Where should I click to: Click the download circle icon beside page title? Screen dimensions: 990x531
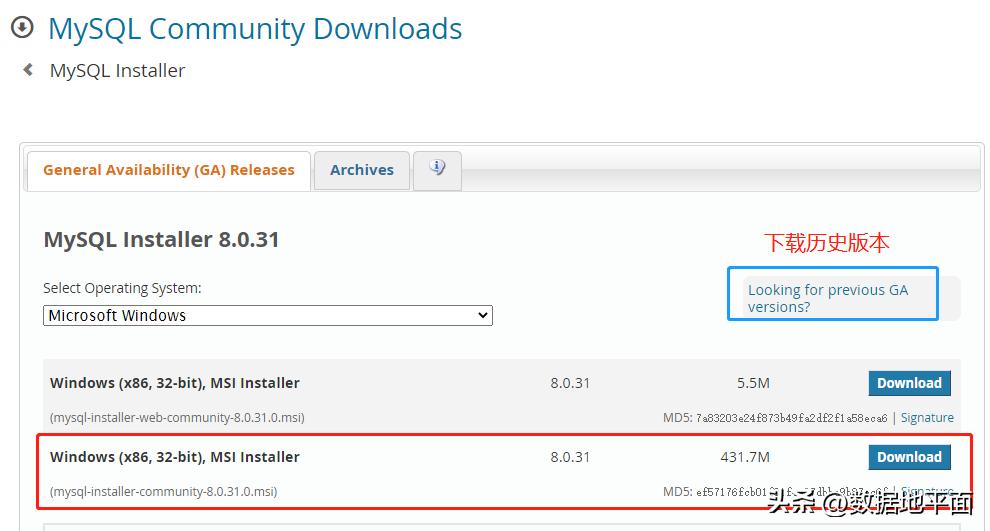pos(22,28)
